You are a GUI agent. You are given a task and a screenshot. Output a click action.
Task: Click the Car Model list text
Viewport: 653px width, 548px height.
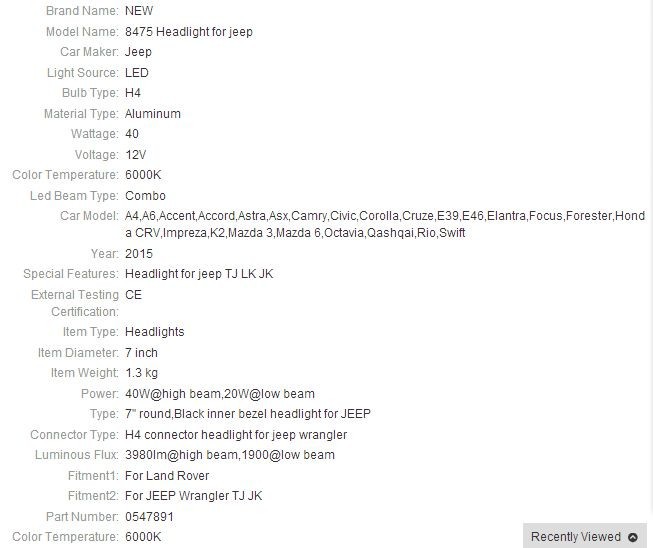pyautogui.click(x=385, y=224)
